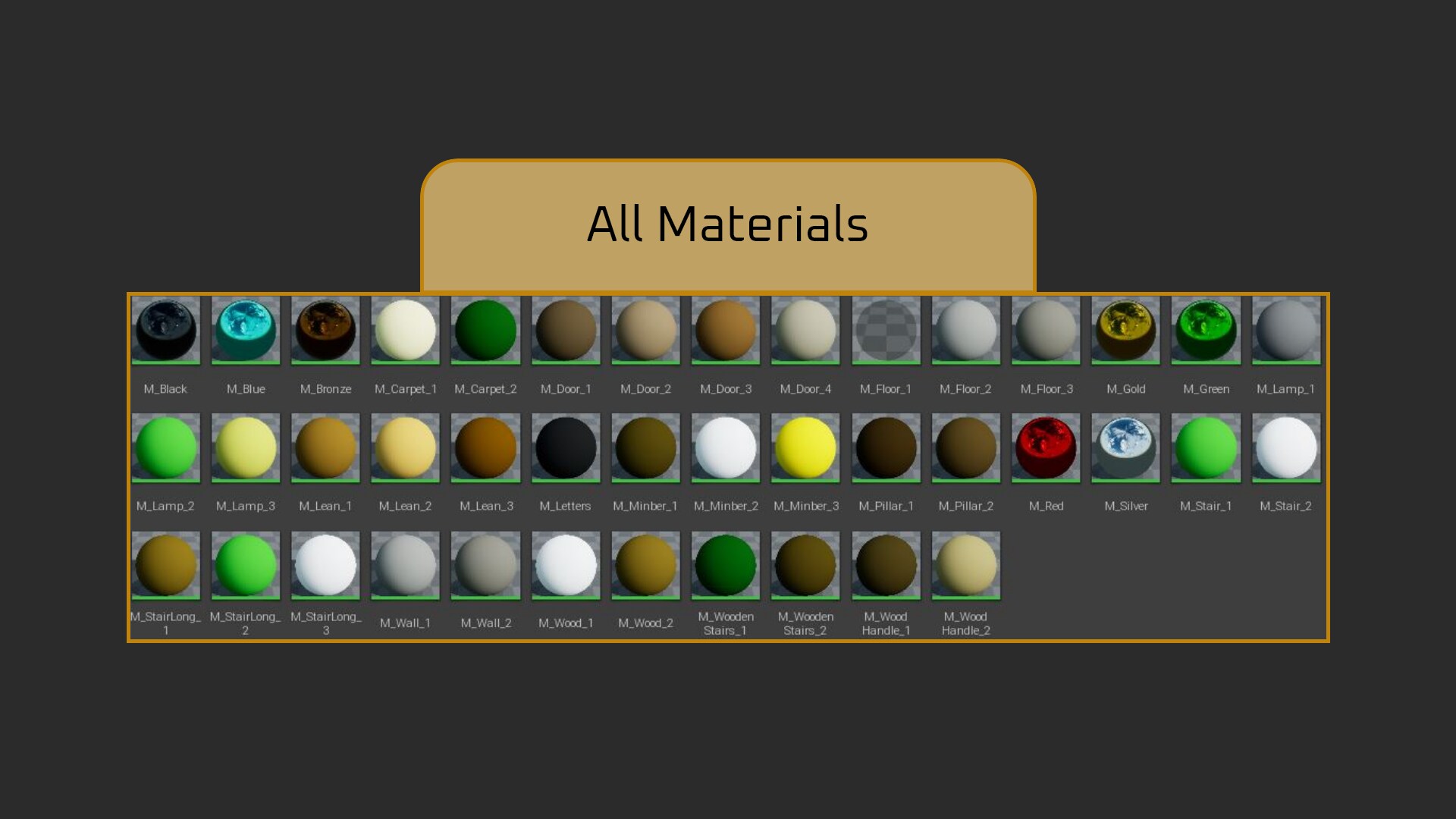Select the M_Green glossy material
1456x819 pixels.
pos(1206,331)
